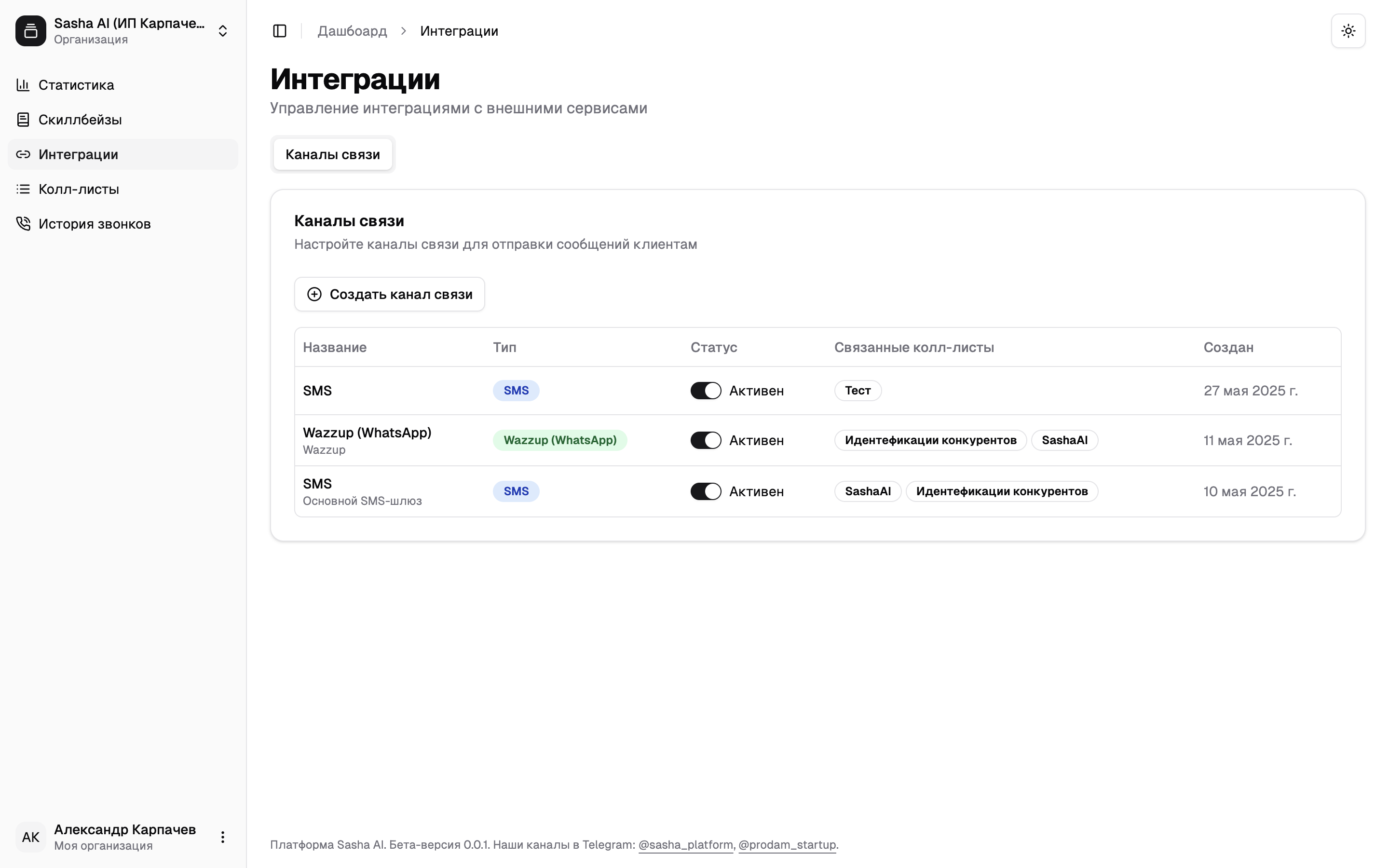Click the AK user avatar
Image resolution: width=1389 pixels, height=868 pixels.
tap(31, 837)
